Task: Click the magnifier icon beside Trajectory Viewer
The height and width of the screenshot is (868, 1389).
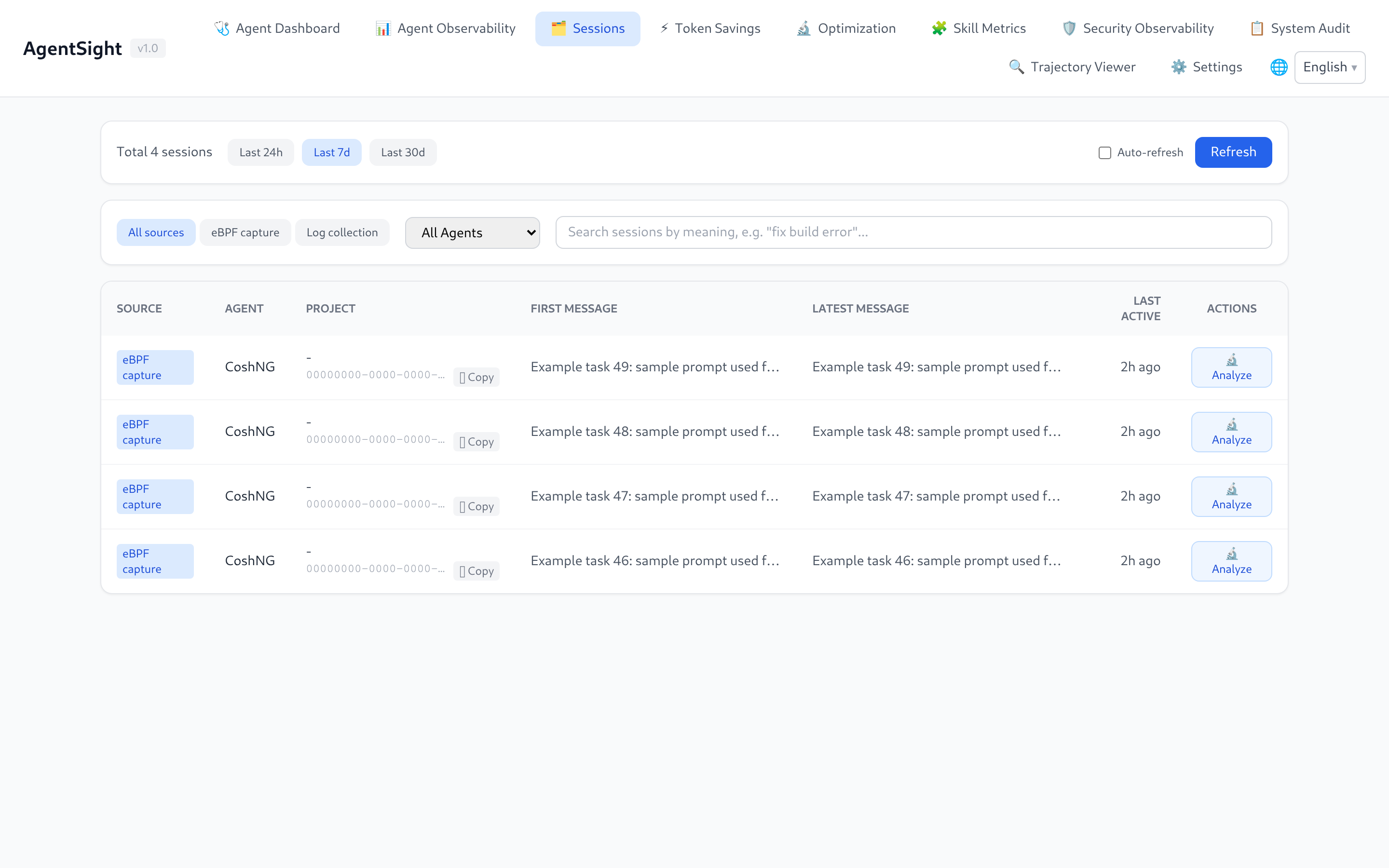Action: (x=1017, y=67)
